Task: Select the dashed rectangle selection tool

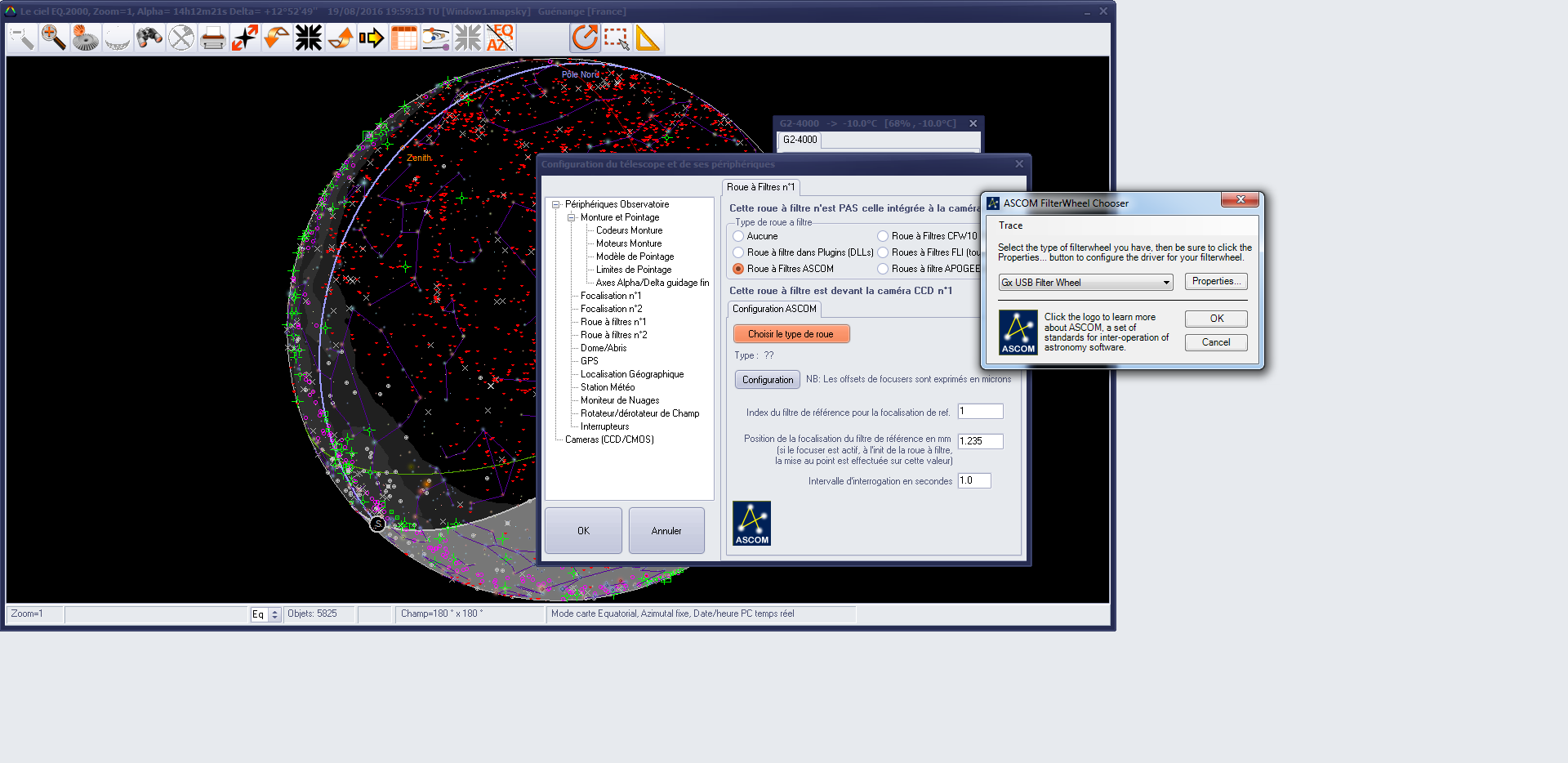Action: tap(617, 38)
